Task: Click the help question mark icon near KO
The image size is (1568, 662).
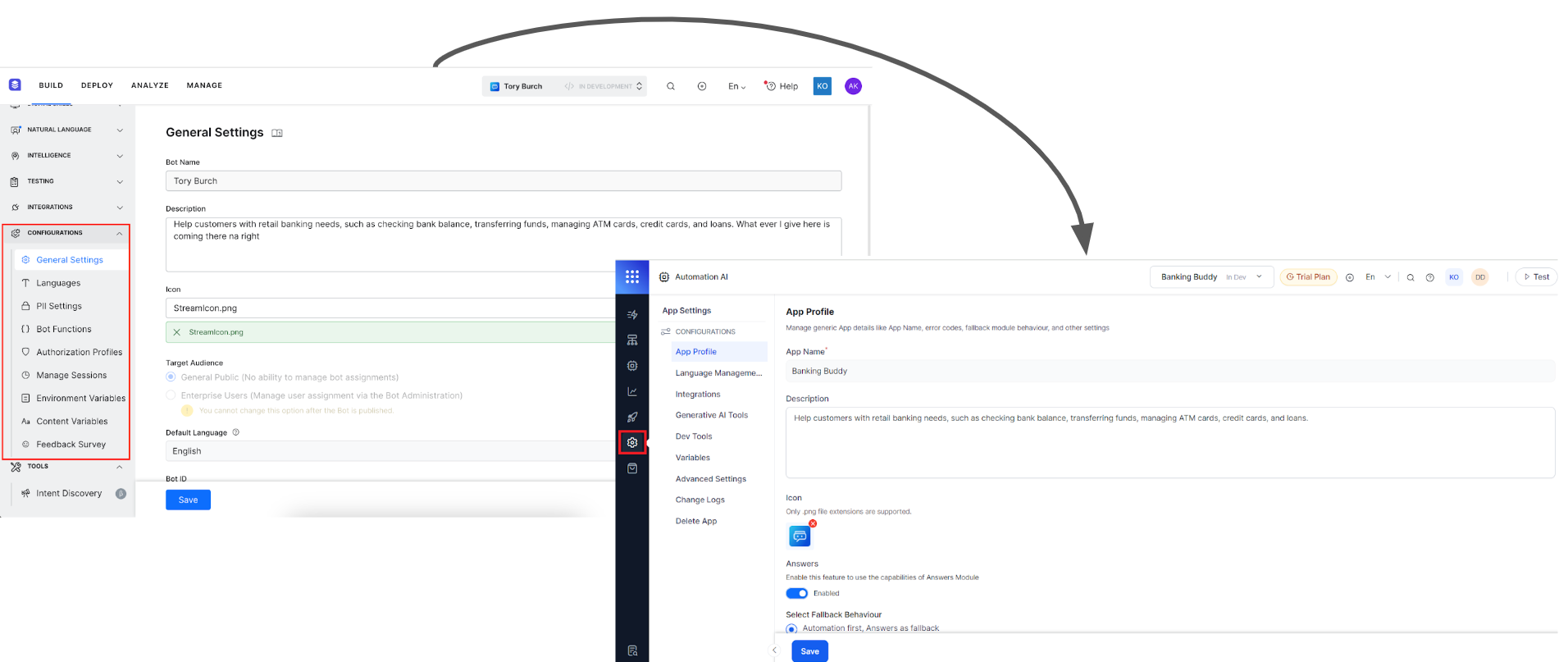Action: tap(1429, 277)
